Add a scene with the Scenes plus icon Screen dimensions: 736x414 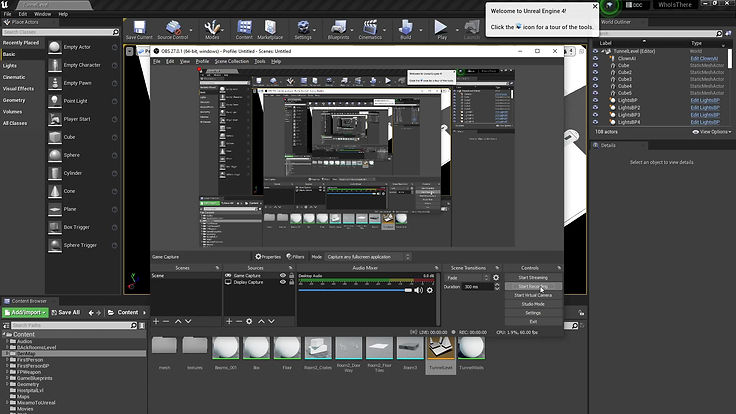tap(156, 321)
